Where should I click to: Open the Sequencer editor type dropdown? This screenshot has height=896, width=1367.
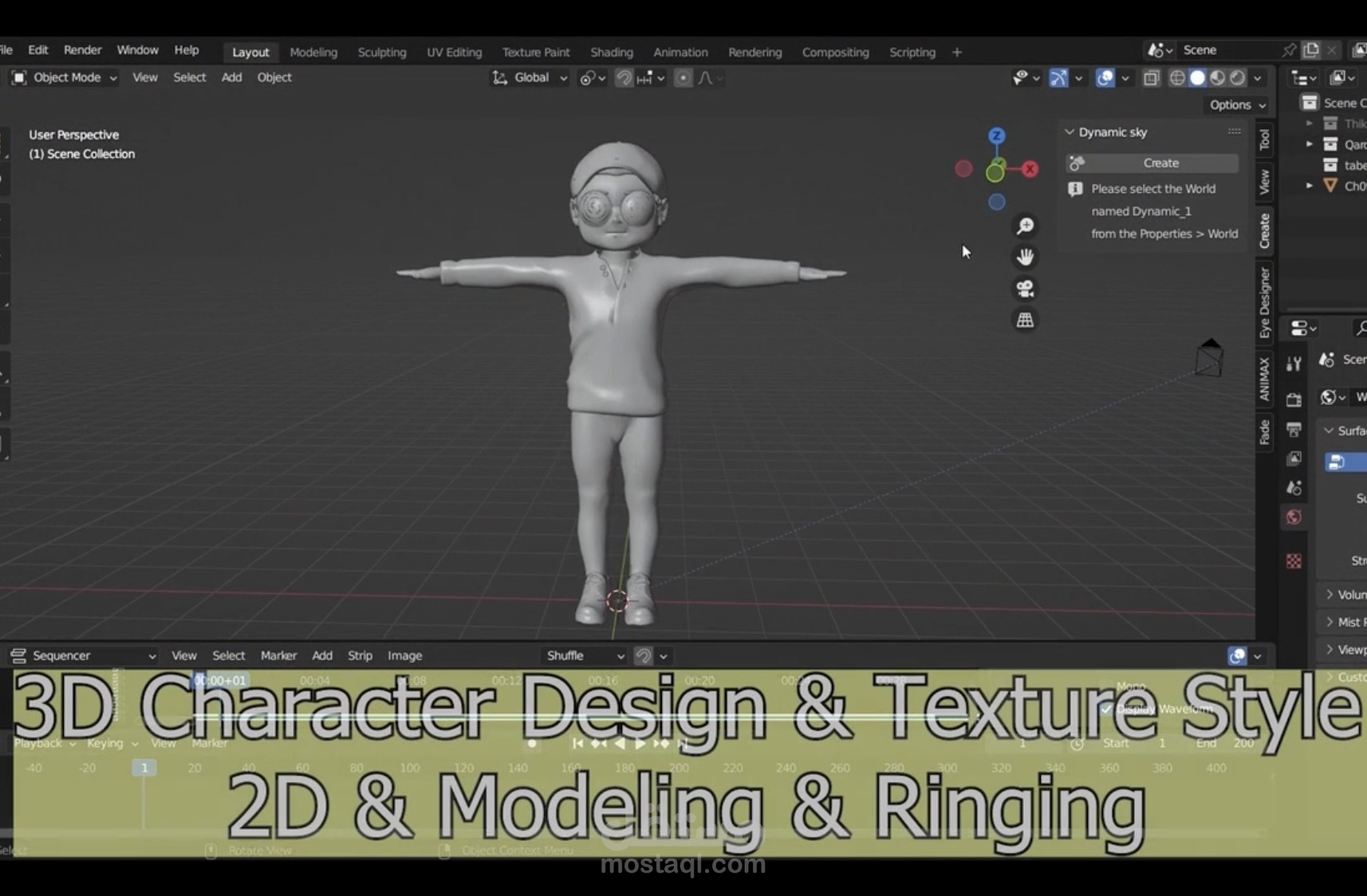82,656
